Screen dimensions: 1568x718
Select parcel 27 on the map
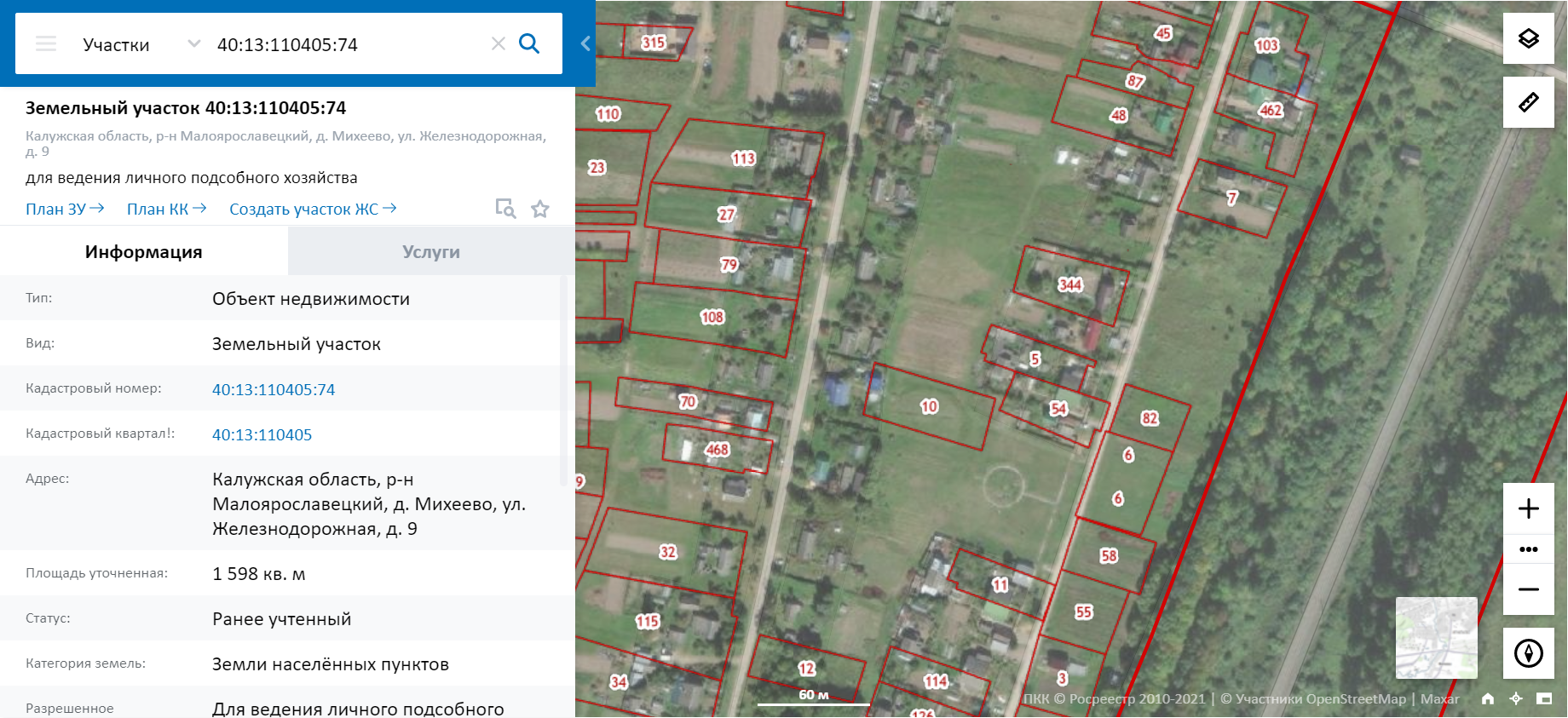[726, 215]
